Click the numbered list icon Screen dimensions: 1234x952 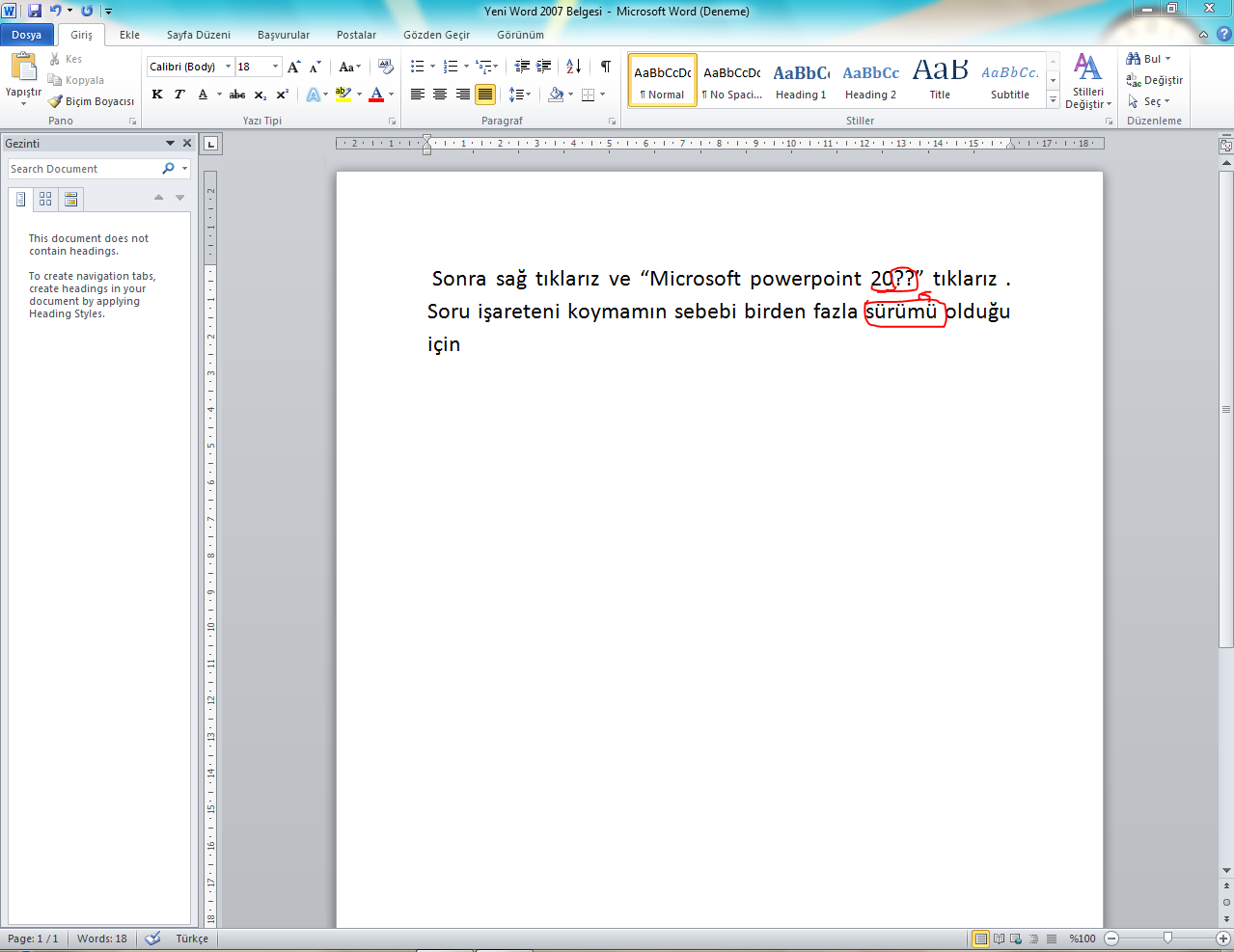(451, 67)
